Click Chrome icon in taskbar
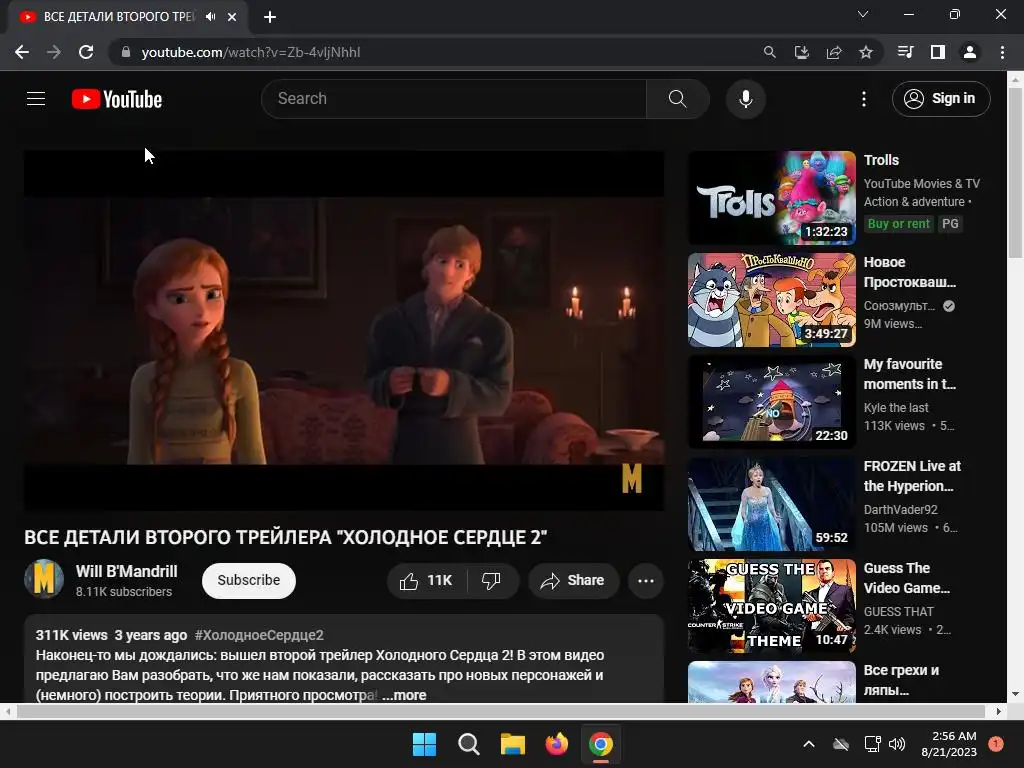The image size is (1024, 768). [601, 744]
